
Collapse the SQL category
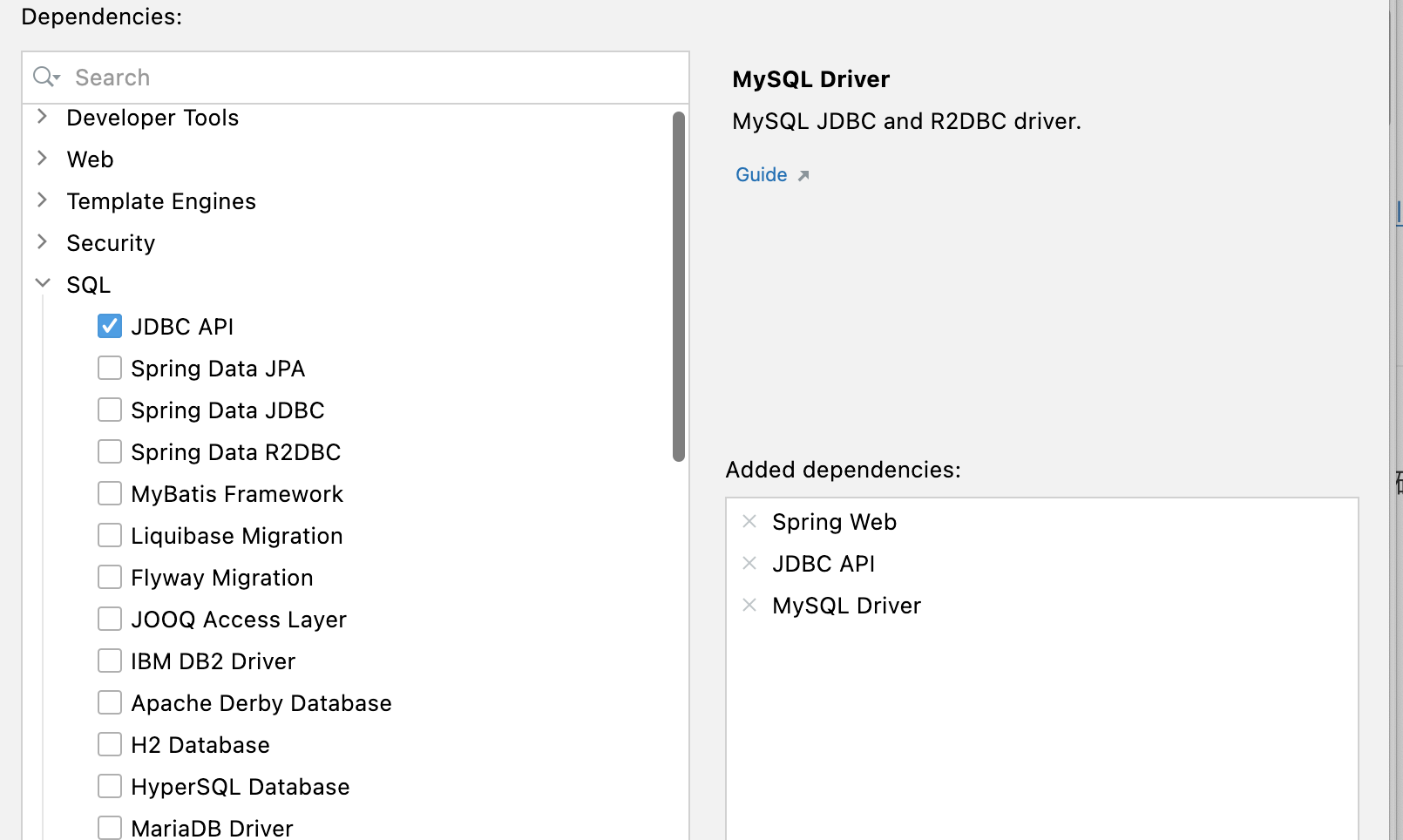[x=42, y=284]
